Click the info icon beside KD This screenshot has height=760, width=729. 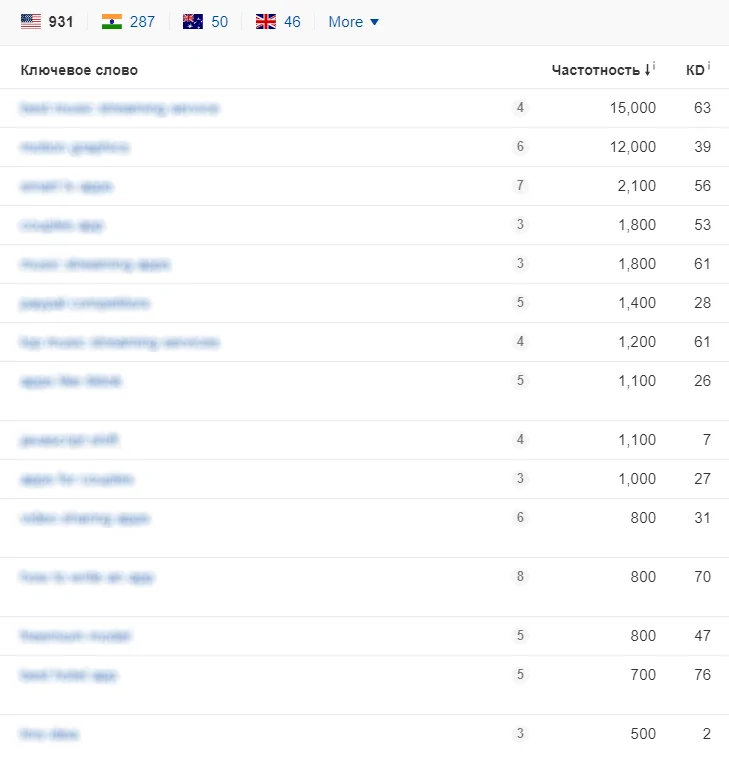(x=709, y=66)
